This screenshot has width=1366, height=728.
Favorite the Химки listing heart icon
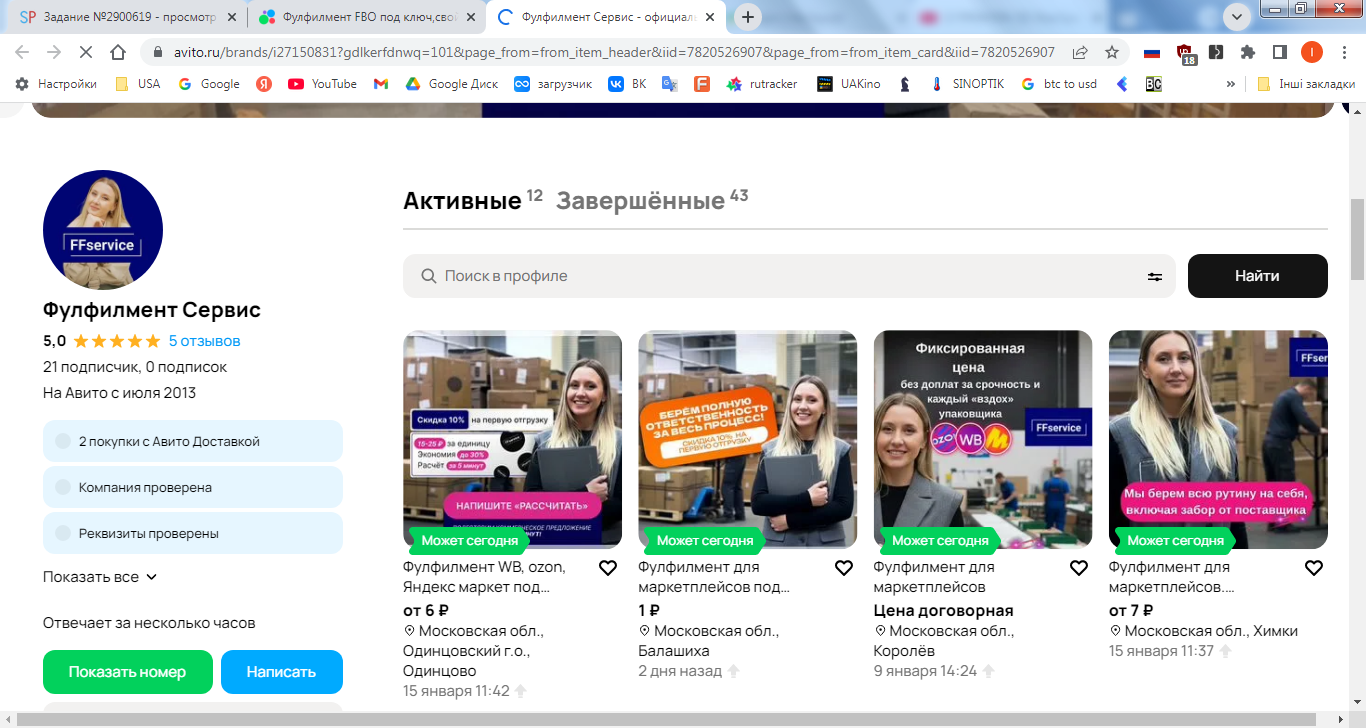pyautogui.click(x=1314, y=568)
